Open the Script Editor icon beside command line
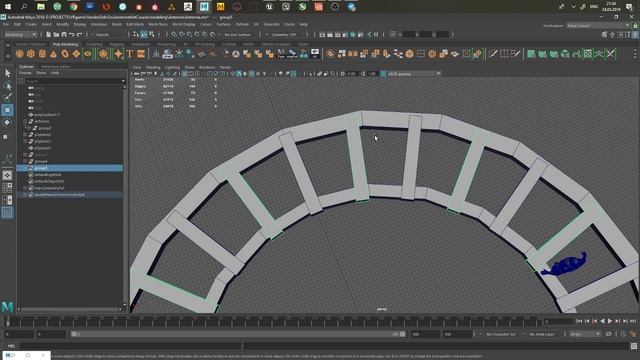This screenshot has width=640, height=360. (x=634, y=346)
